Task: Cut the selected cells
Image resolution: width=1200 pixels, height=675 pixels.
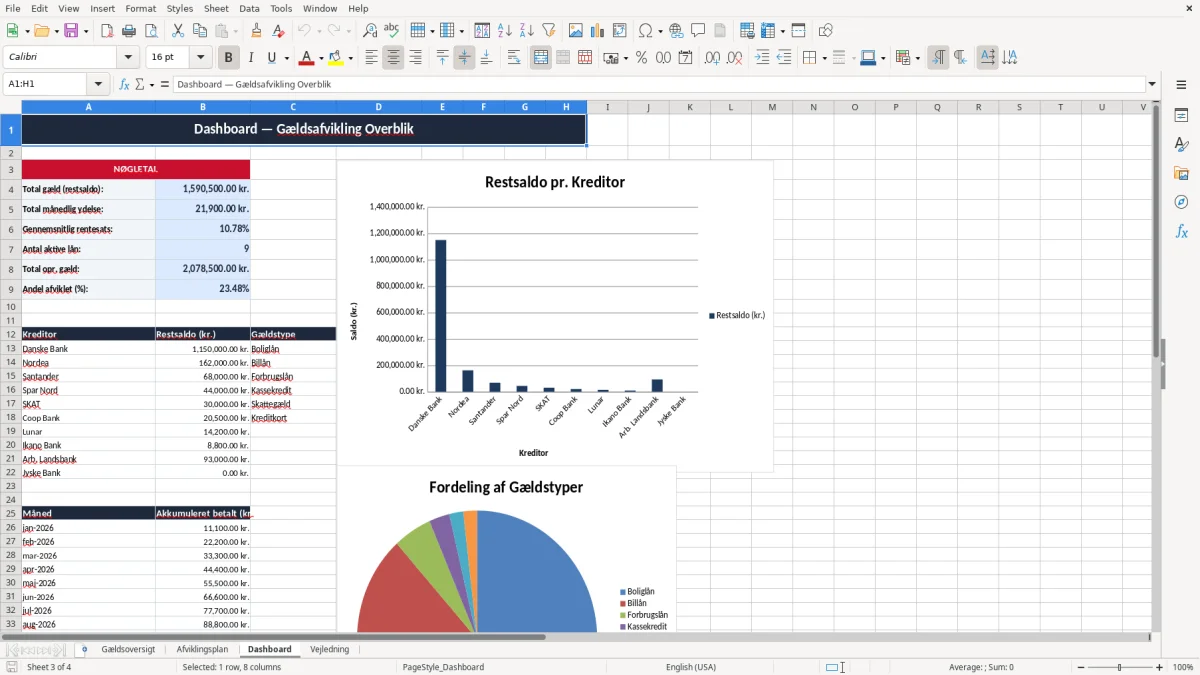Action: click(x=178, y=31)
